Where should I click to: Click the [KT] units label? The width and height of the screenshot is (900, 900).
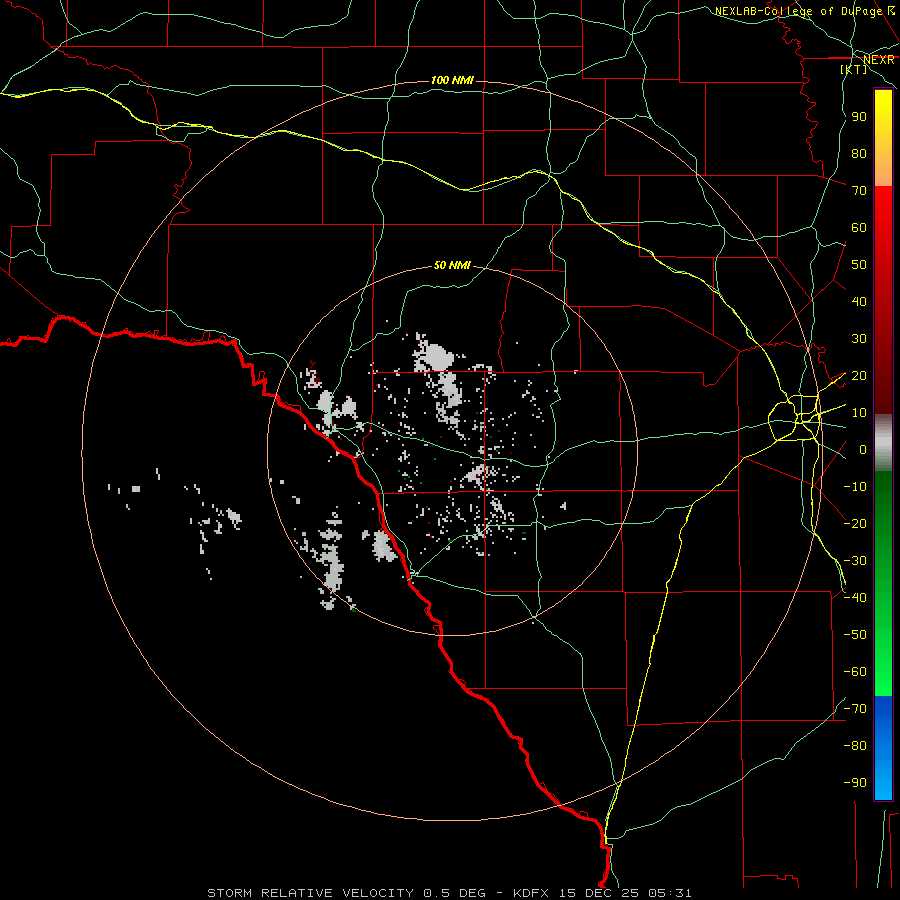coord(854,69)
